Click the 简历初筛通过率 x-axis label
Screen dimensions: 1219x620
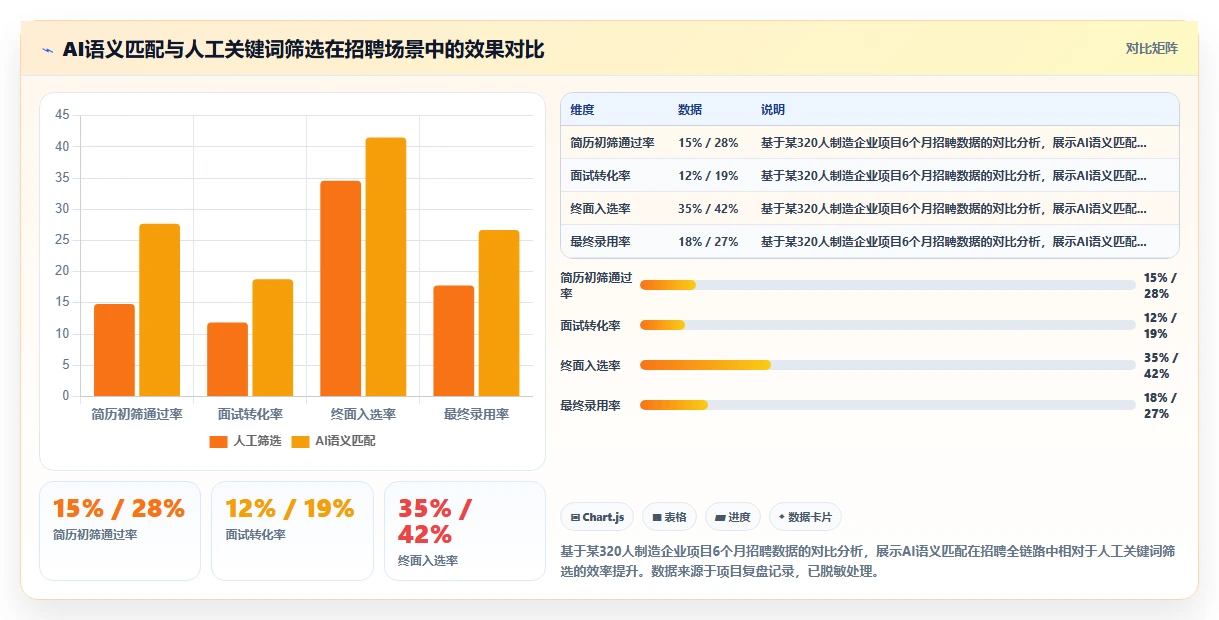pos(137,414)
